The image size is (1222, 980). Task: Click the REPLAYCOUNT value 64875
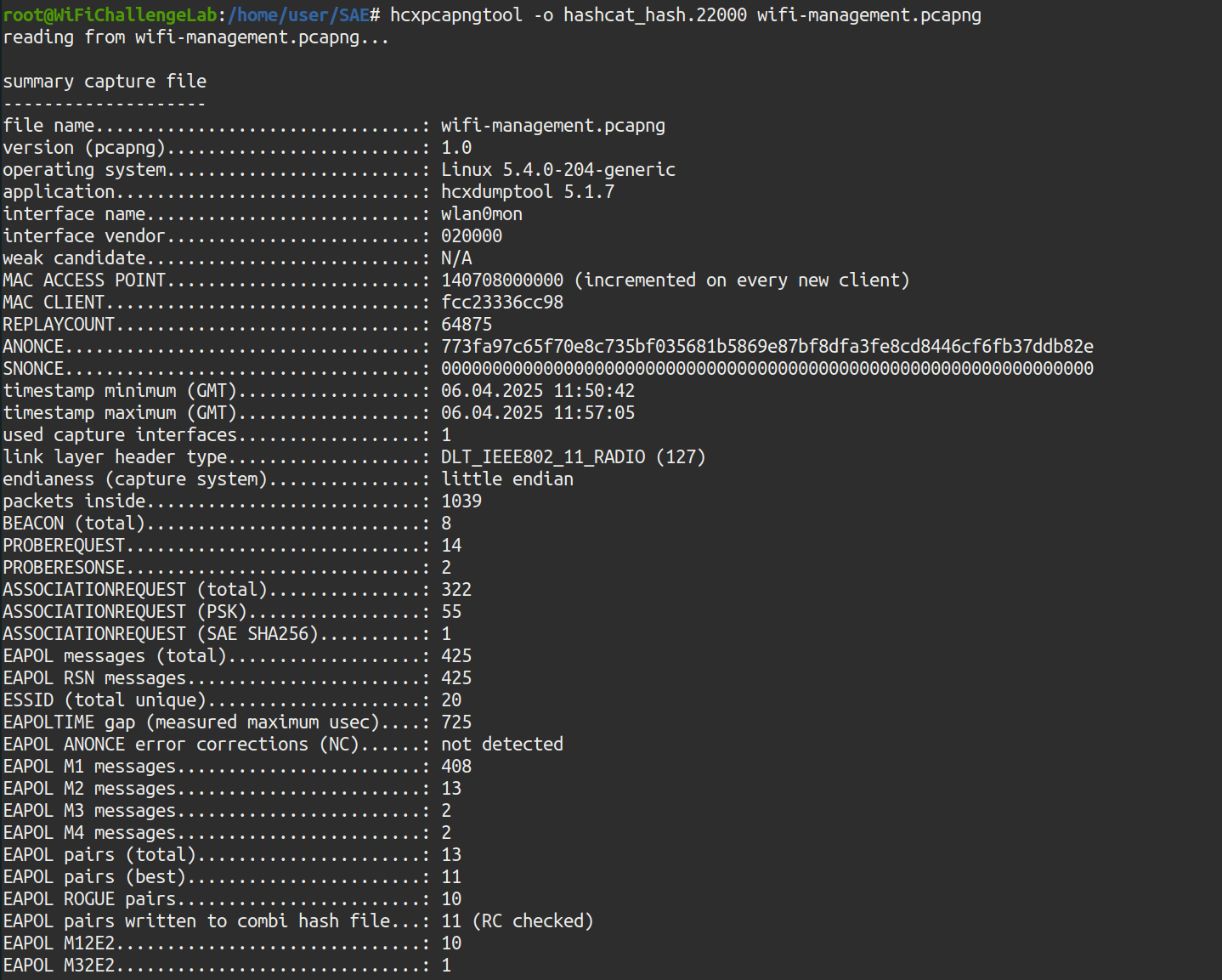point(466,325)
